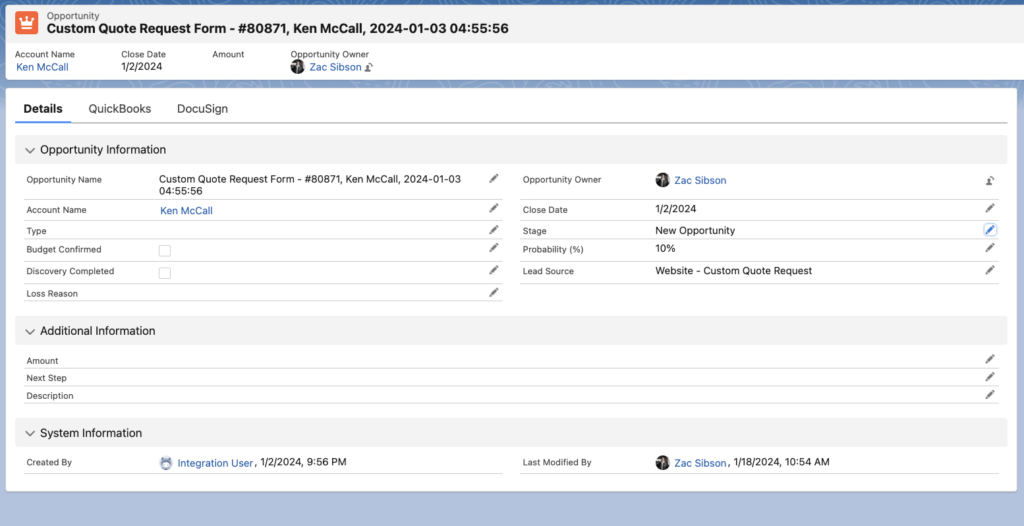The width and height of the screenshot is (1024, 526).
Task: Edit the Opportunity Name field pencil
Action: pos(494,178)
